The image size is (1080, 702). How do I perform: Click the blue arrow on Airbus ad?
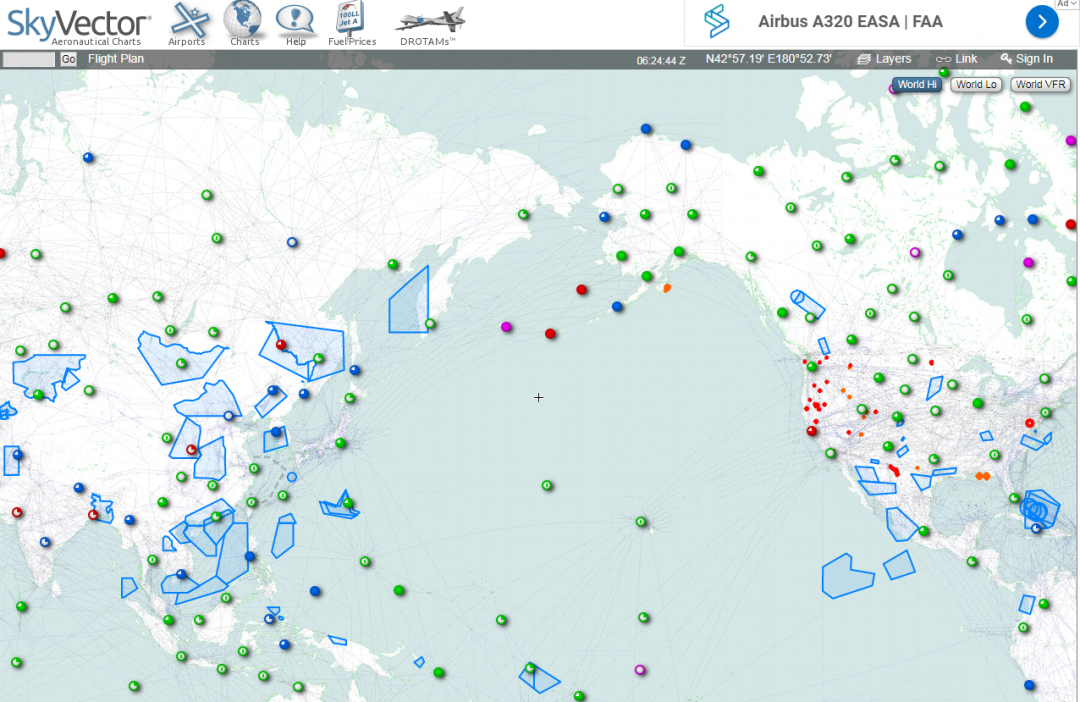(1042, 21)
